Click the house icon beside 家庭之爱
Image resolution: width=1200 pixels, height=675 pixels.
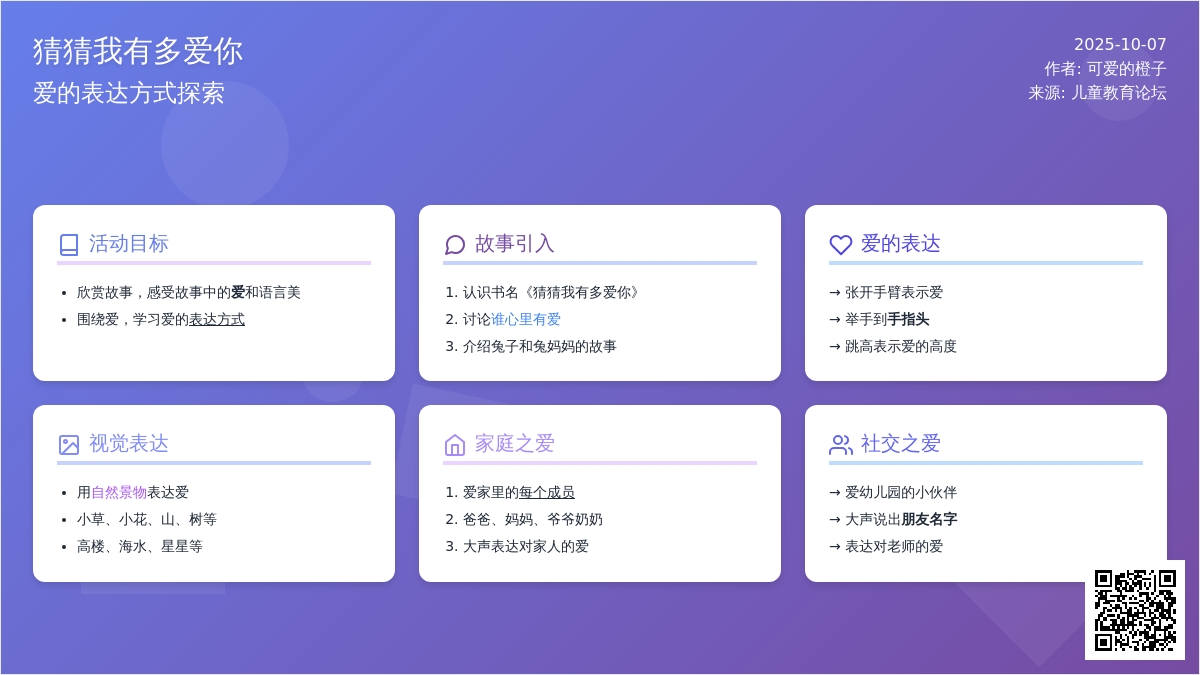click(455, 445)
